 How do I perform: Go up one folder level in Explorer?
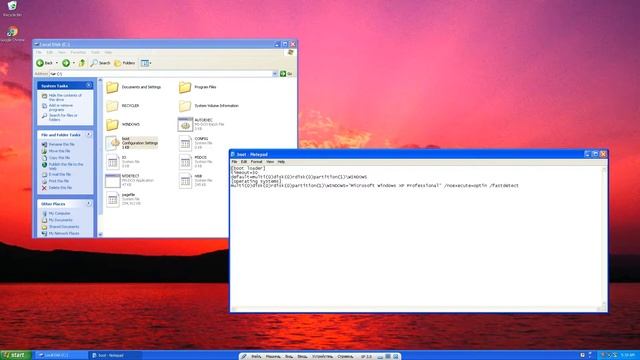click(82, 63)
